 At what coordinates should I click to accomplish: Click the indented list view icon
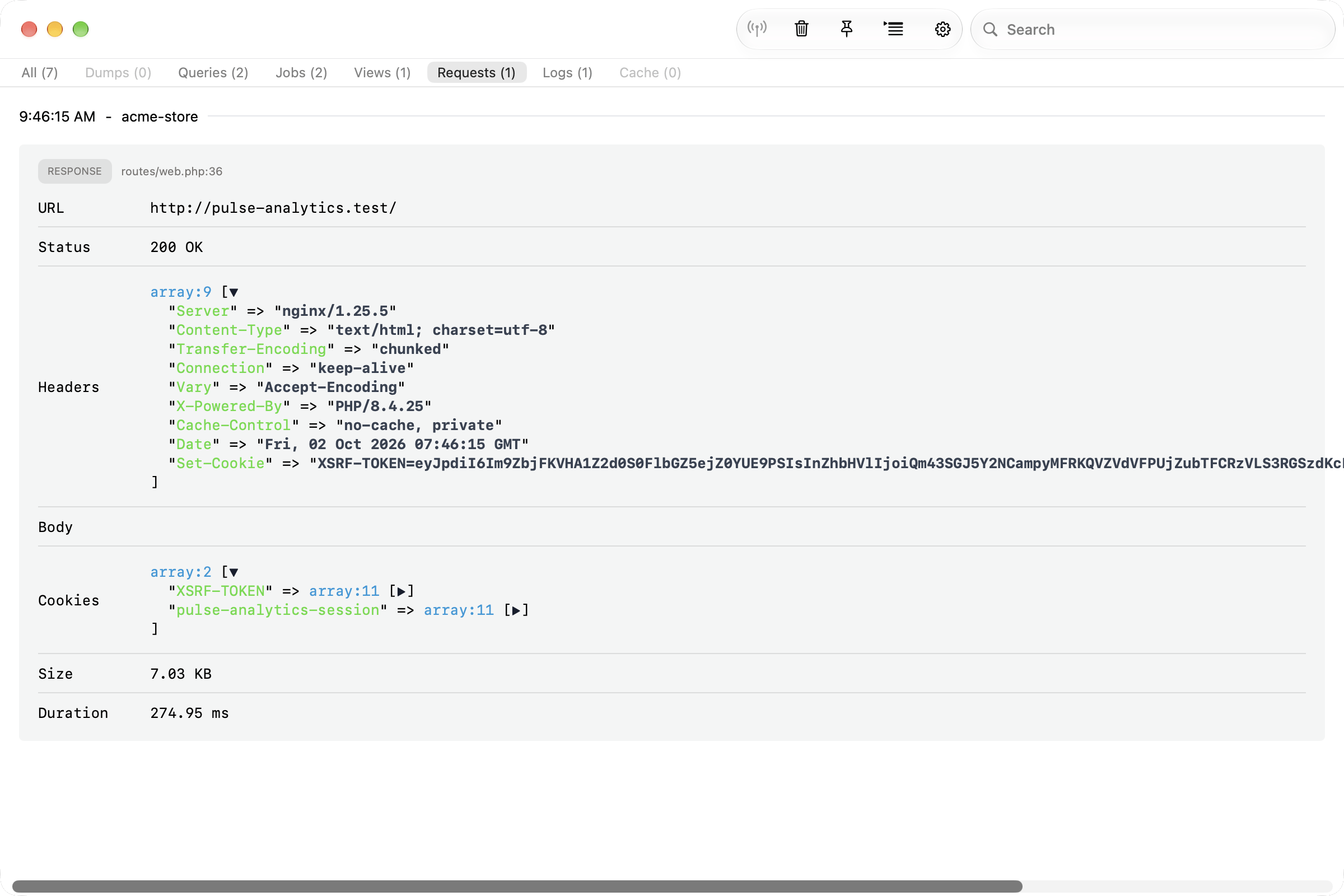tap(893, 29)
